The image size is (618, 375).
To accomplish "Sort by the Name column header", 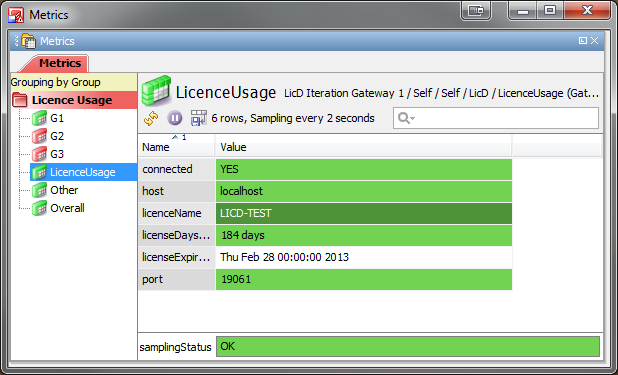I will 176,147.
